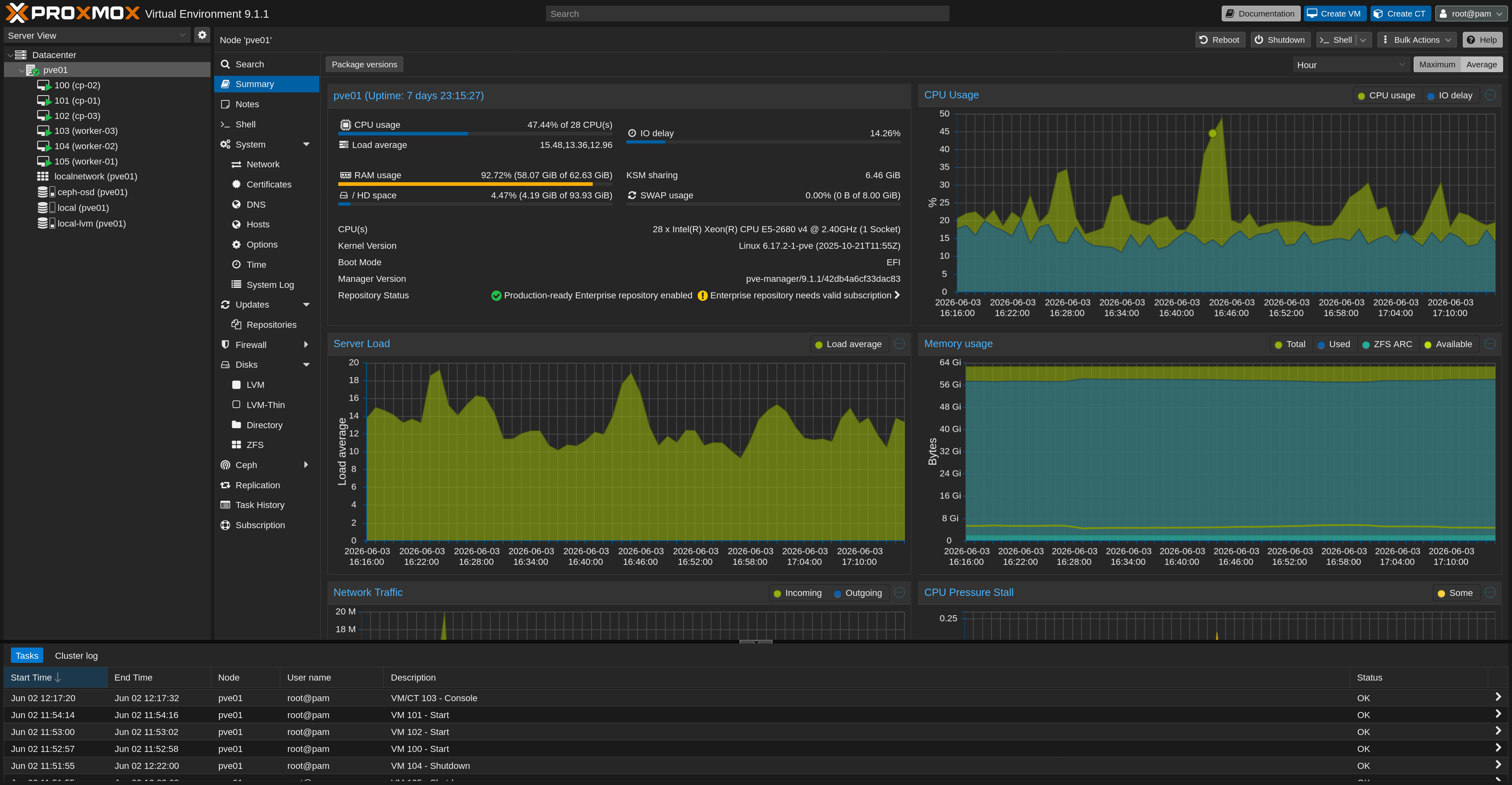This screenshot has width=1512, height=785.
Task: Open localnetwork (pve01) SDN zone icon
Action: (x=43, y=176)
